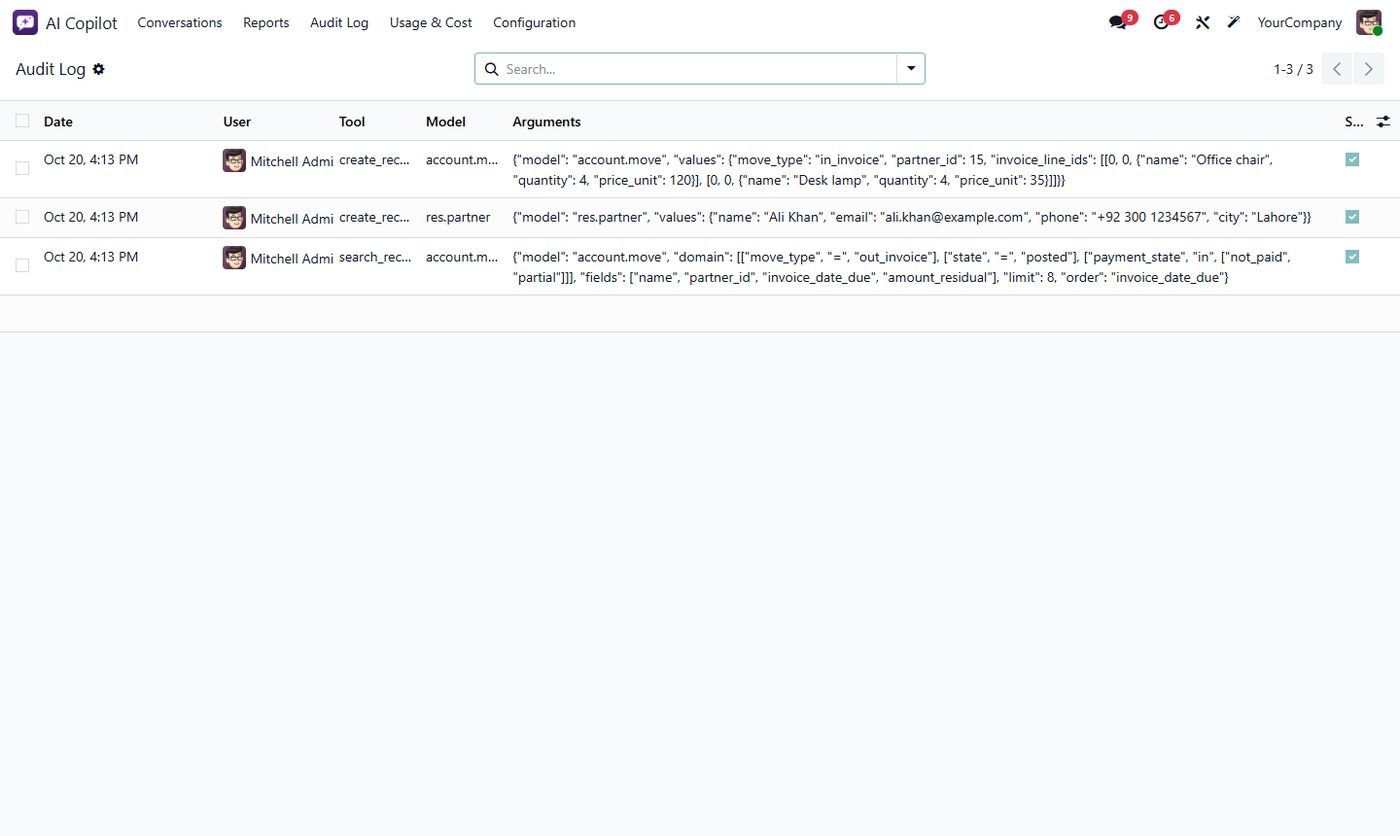Select the row containing Office chair invoice
This screenshot has width=1400, height=836.
pyautogui.click(x=22, y=168)
